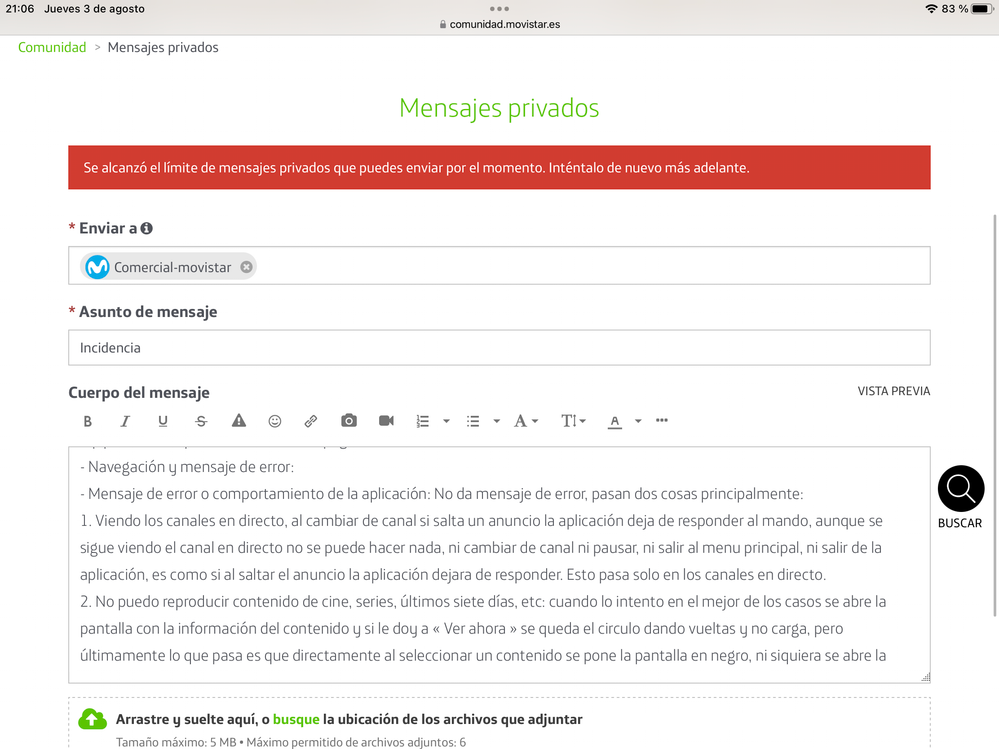Open the font size dropdown
999x749 pixels.
[573, 421]
